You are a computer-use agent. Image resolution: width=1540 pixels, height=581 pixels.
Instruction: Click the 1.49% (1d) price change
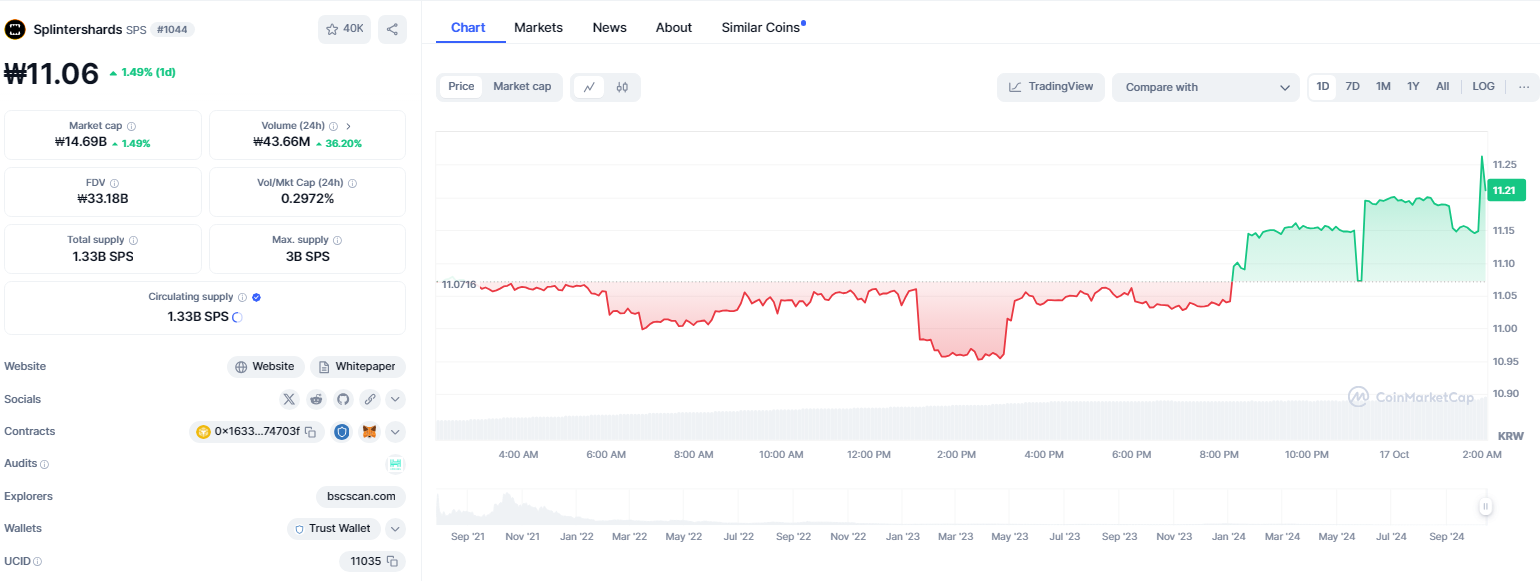point(142,72)
